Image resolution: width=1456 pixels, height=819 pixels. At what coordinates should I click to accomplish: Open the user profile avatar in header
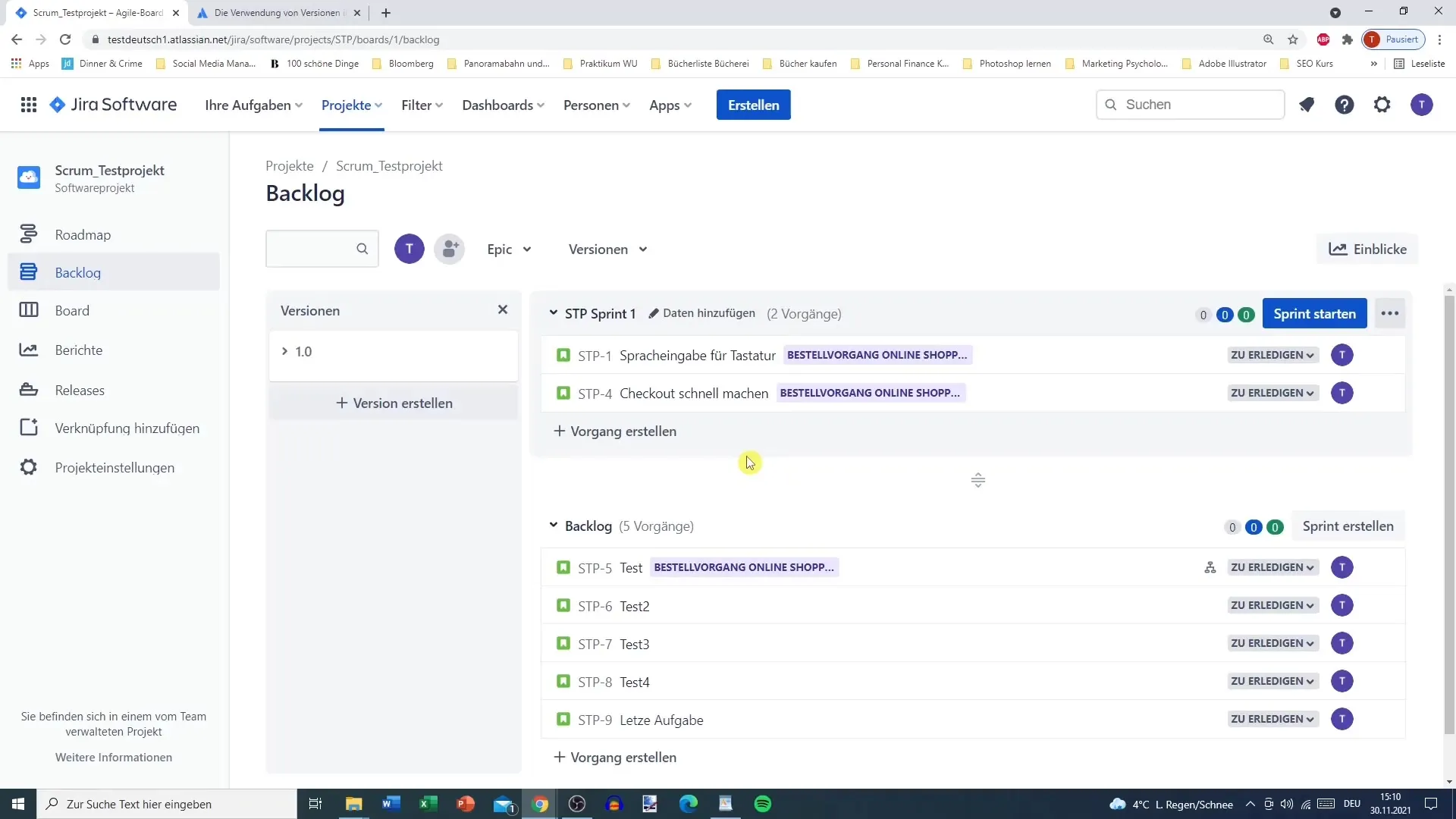click(x=1421, y=105)
